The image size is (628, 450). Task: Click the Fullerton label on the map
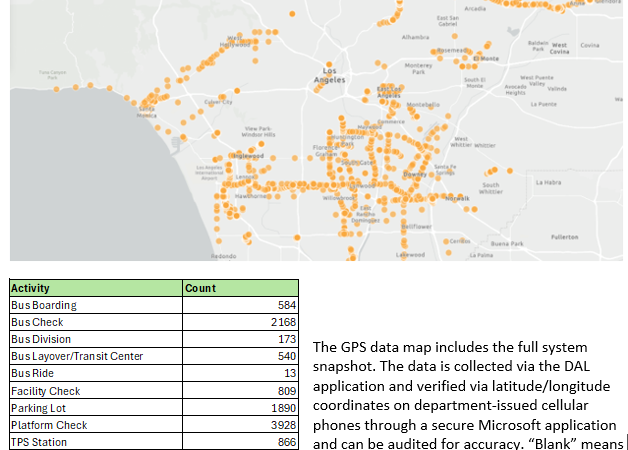565,236
